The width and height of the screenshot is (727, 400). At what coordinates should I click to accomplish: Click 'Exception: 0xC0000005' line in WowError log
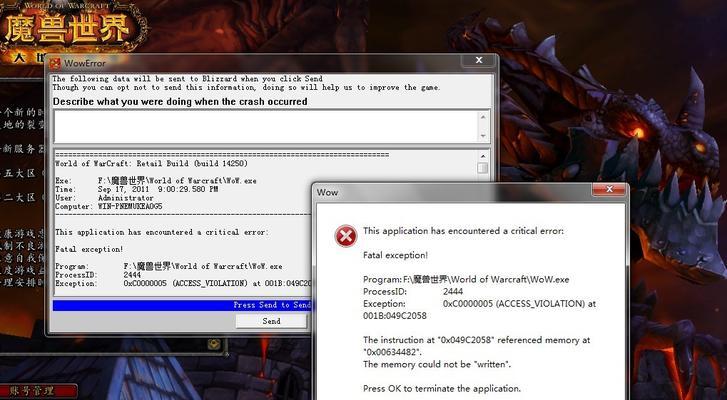(x=183, y=283)
